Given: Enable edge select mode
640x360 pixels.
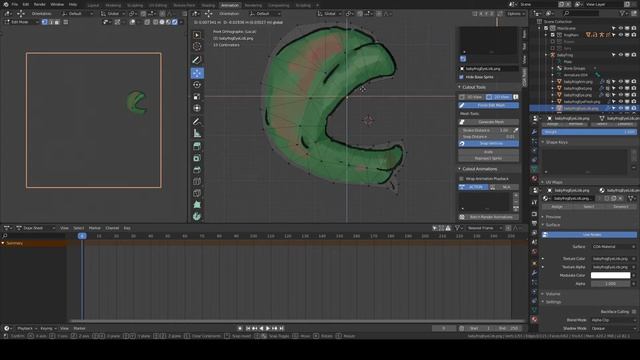Looking at the screenshot, I should pos(51,22).
